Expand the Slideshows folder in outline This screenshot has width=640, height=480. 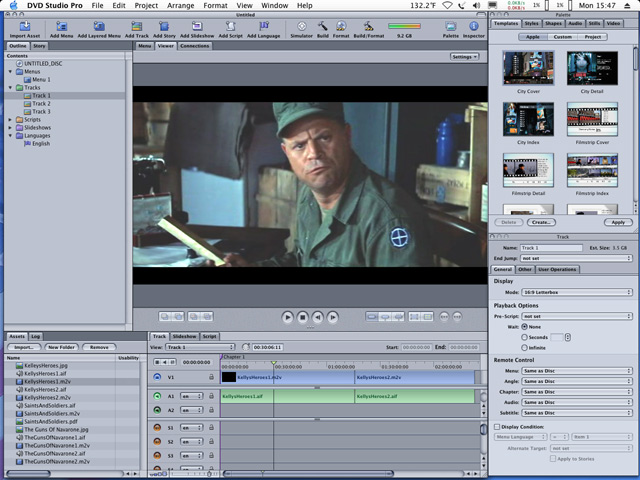[10, 127]
